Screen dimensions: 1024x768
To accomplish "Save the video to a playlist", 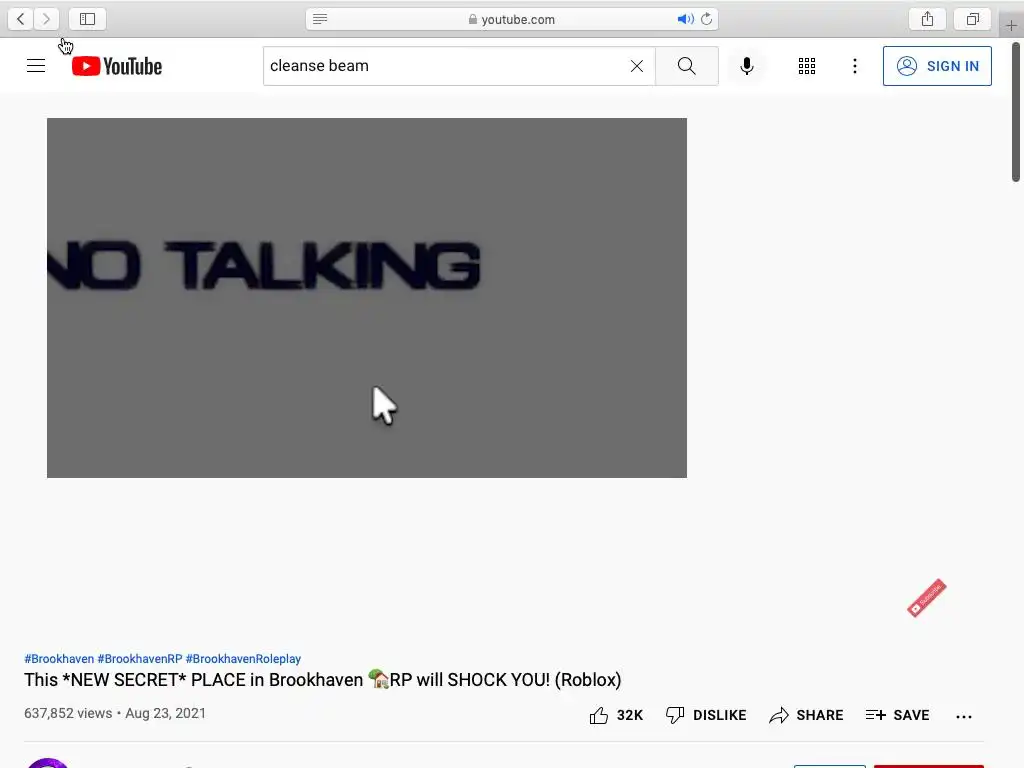I will pos(897,715).
